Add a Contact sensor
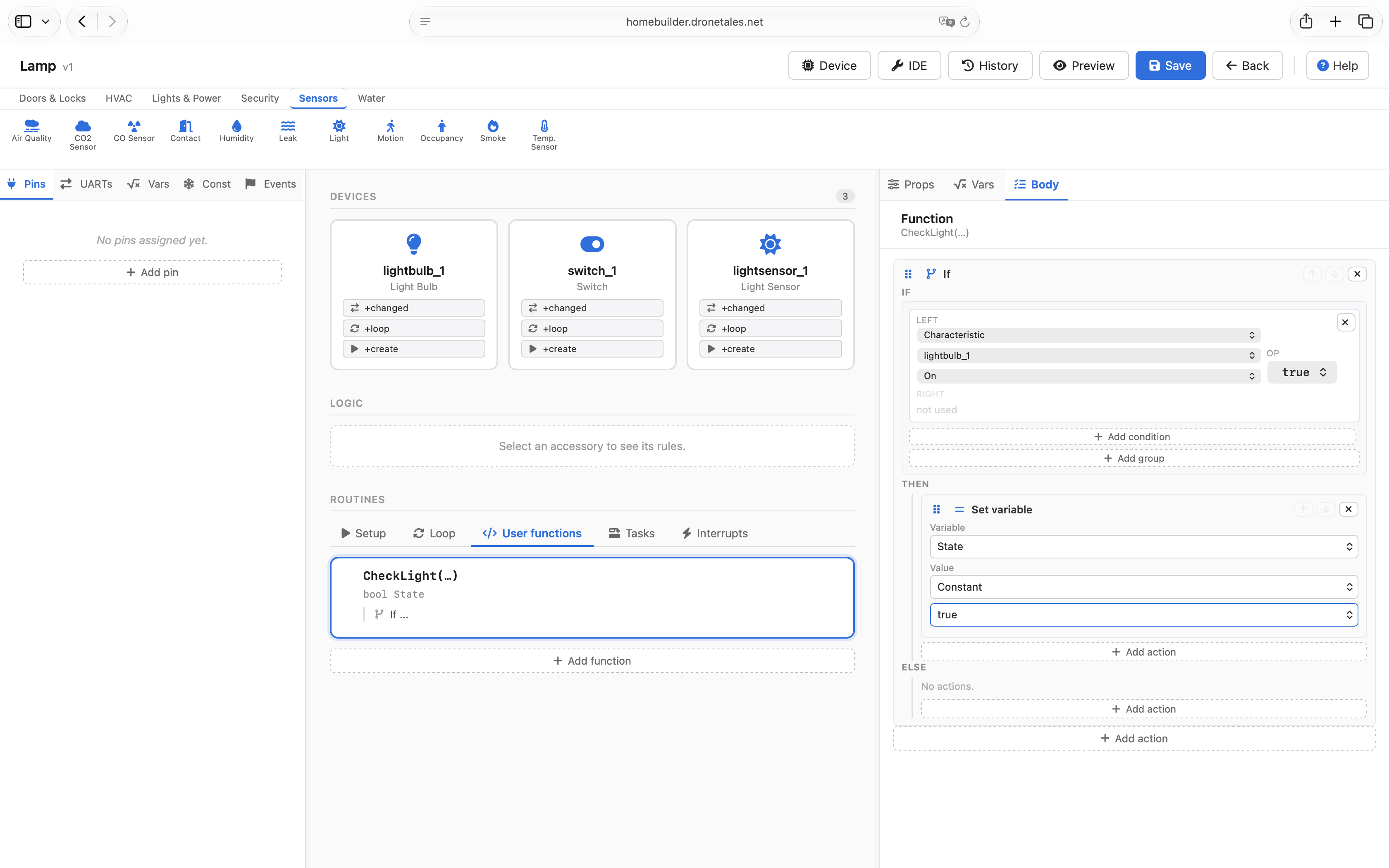This screenshot has width=1389, height=868. (x=185, y=131)
